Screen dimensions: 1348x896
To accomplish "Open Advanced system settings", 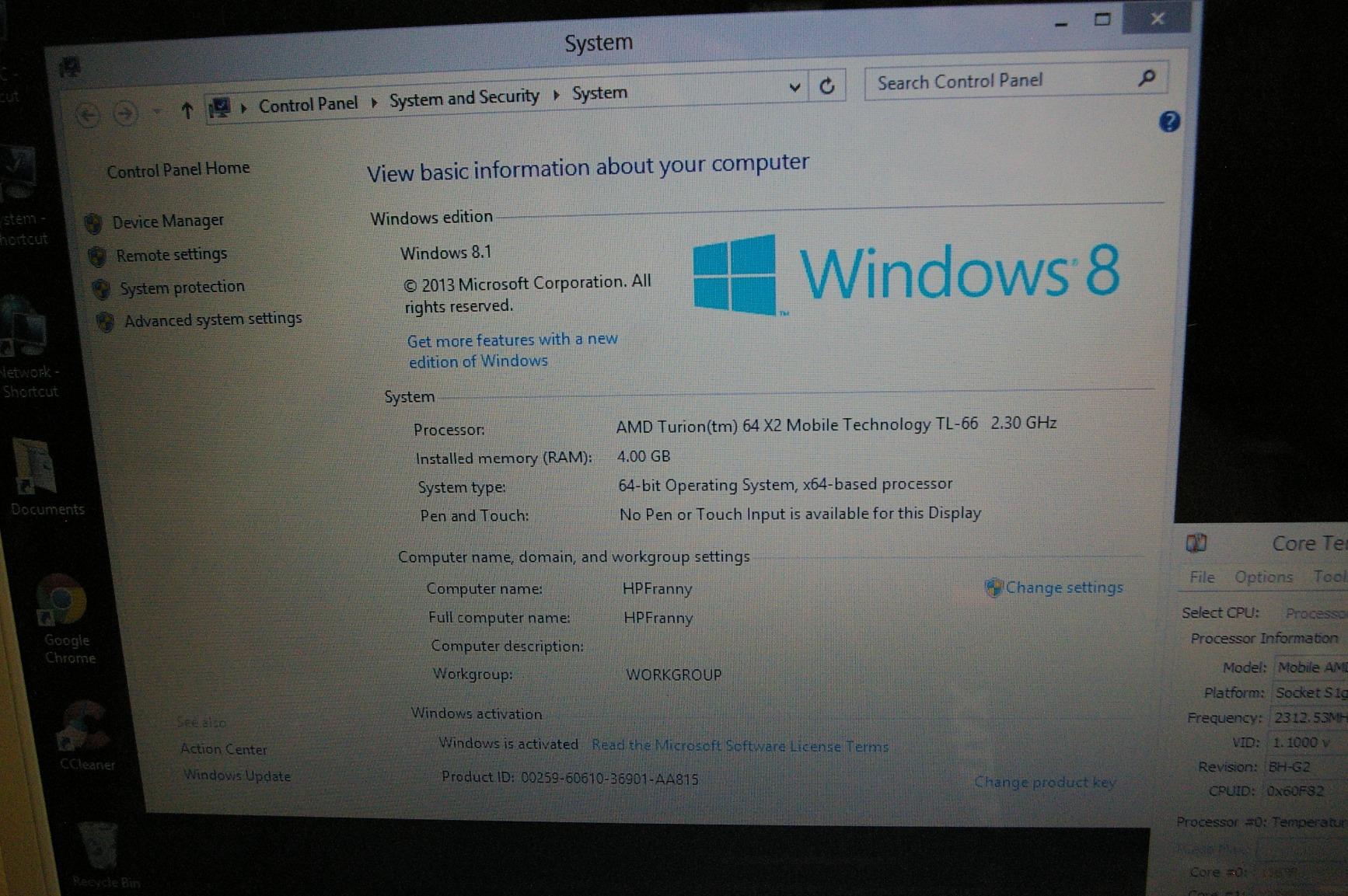I will (213, 319).
